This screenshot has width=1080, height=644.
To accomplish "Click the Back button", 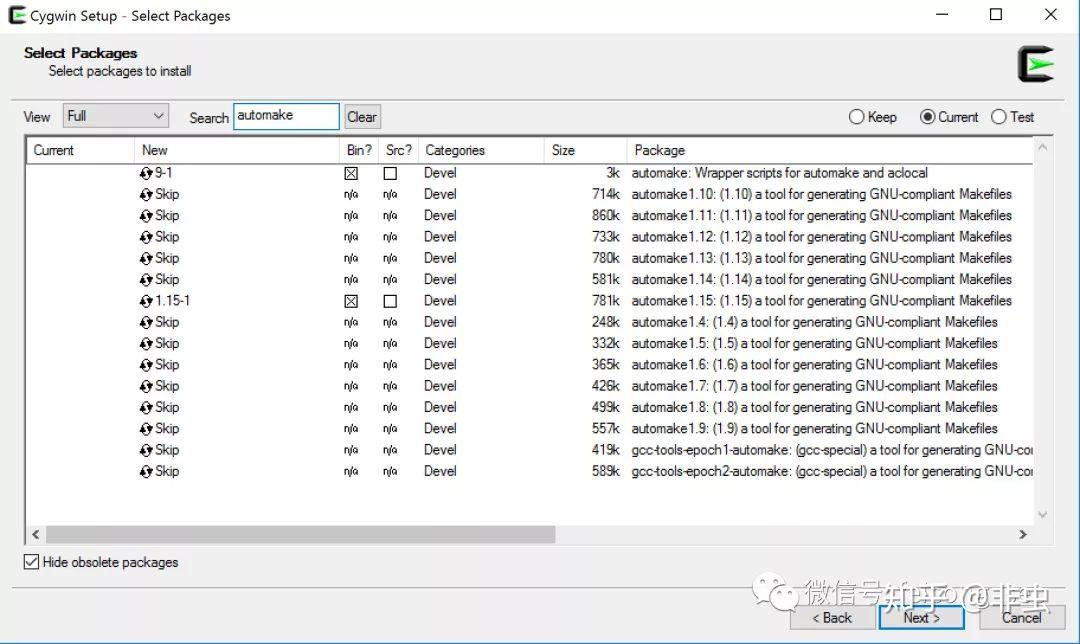I will click(x=832, y=618).
